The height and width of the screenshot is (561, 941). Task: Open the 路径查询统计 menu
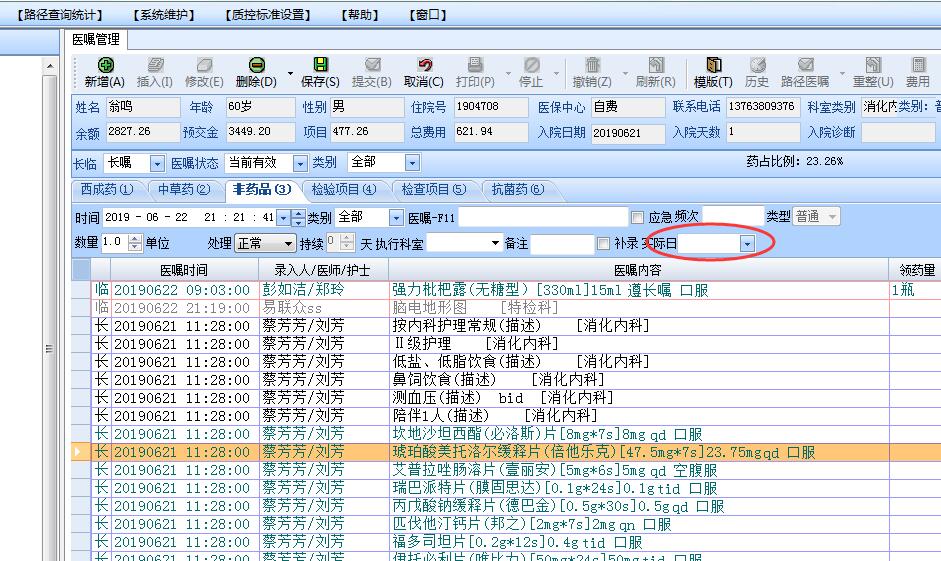(59, 14)
